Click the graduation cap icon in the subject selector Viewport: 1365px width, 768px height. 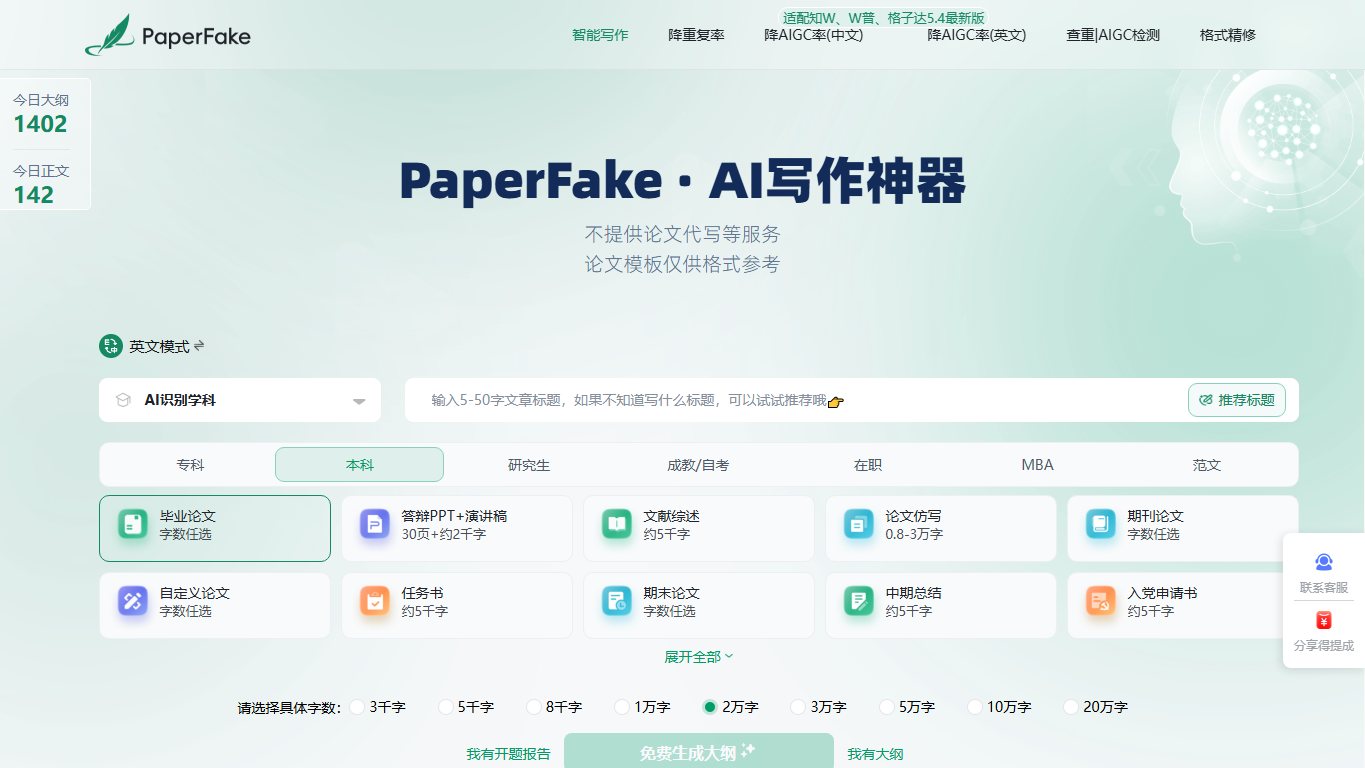[123, 400]
